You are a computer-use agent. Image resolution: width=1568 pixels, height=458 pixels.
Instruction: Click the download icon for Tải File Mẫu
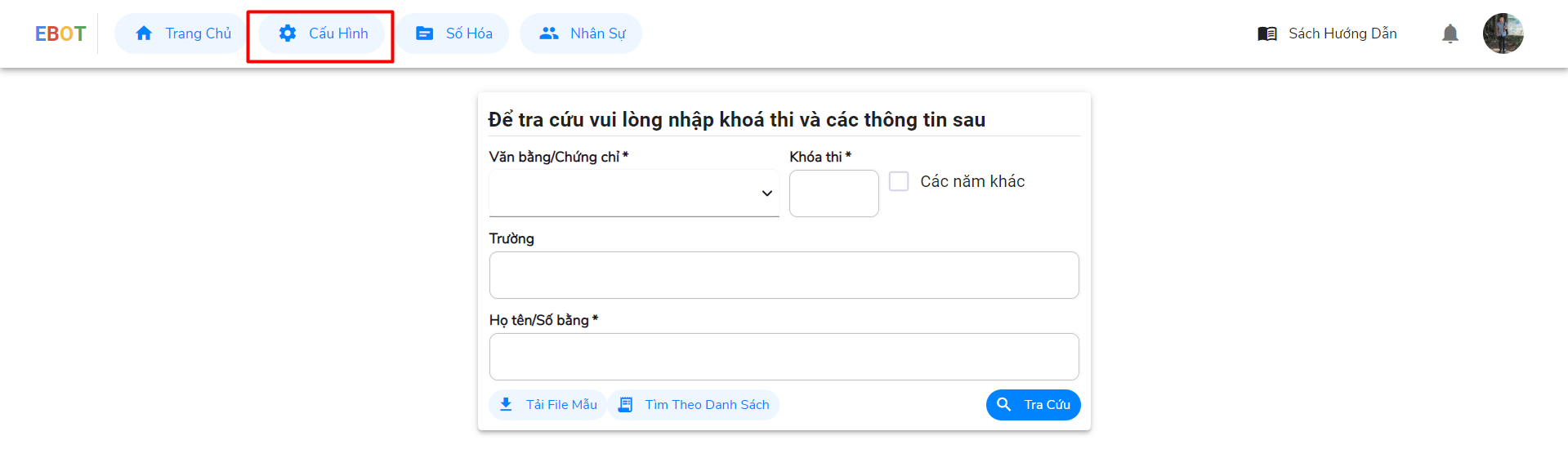click(506, 405)
